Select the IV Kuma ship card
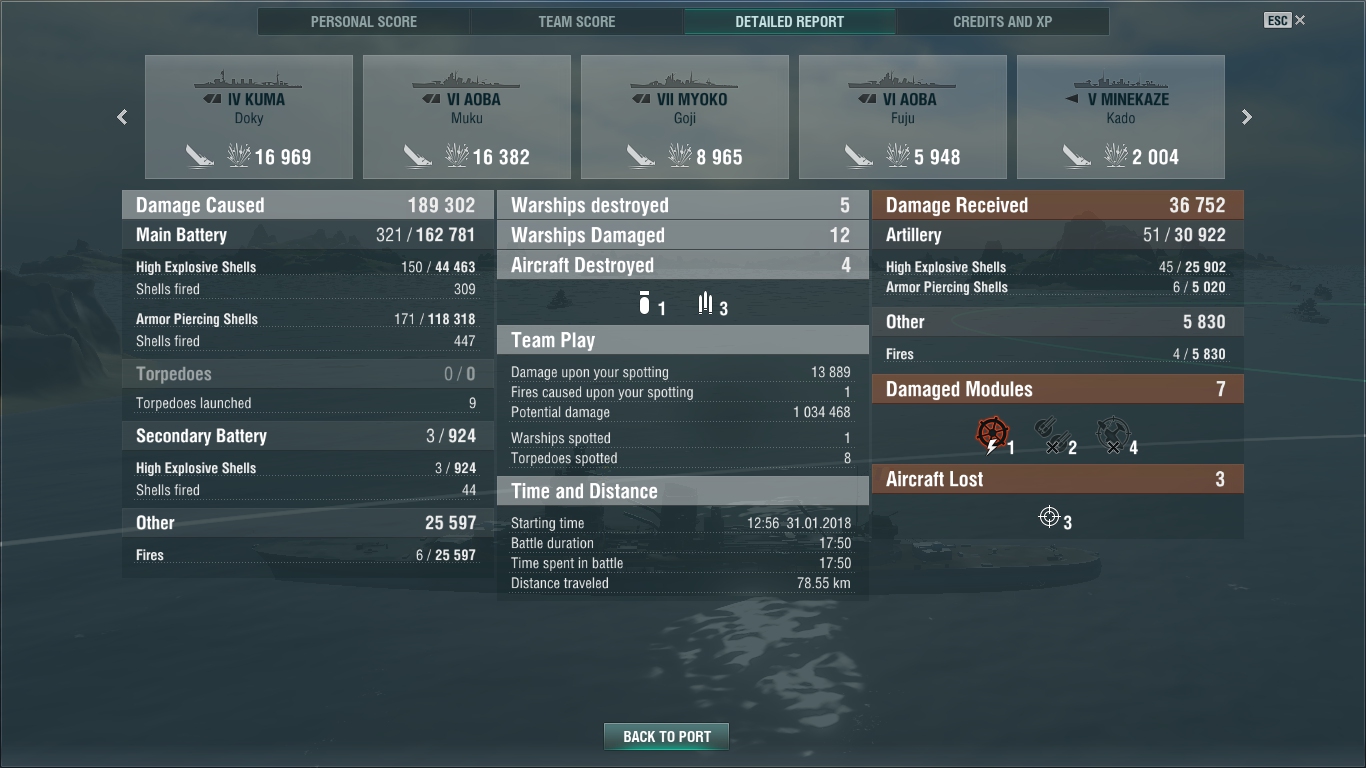This screenshot has width=1366, height=768. [x=249, y=117]
